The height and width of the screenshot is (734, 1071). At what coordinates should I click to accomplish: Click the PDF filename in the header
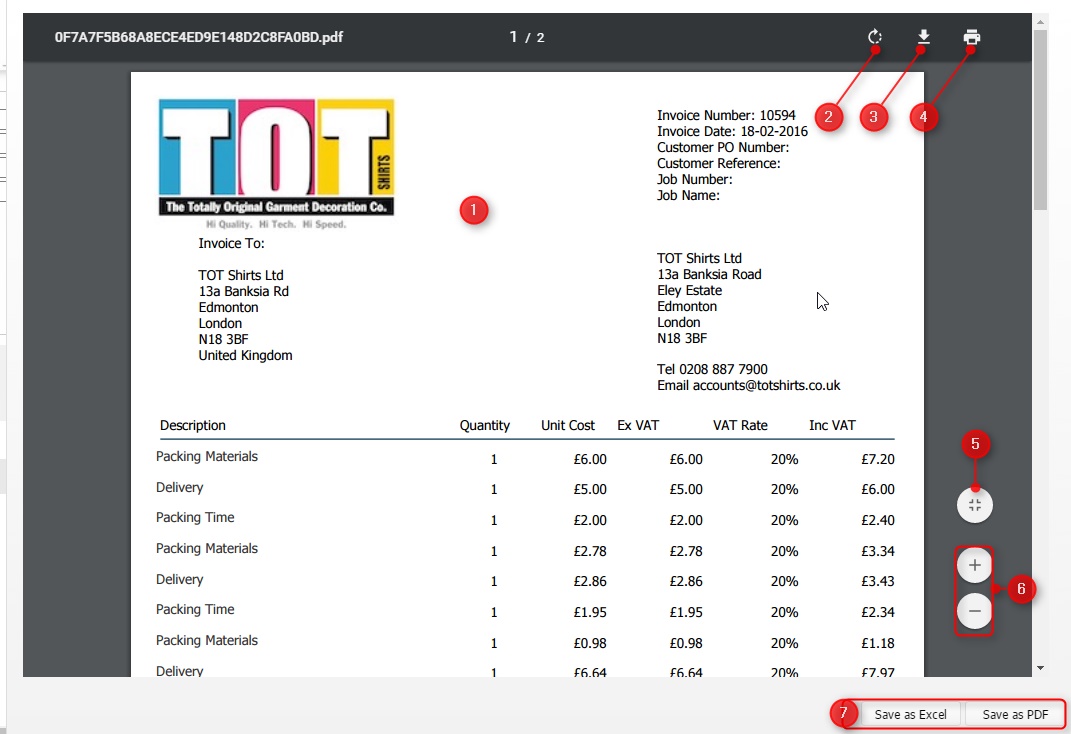pos(199,38)
